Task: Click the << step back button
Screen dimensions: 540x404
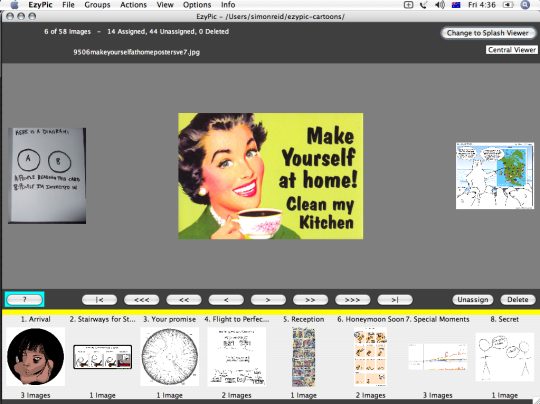Action: (184, 300)
